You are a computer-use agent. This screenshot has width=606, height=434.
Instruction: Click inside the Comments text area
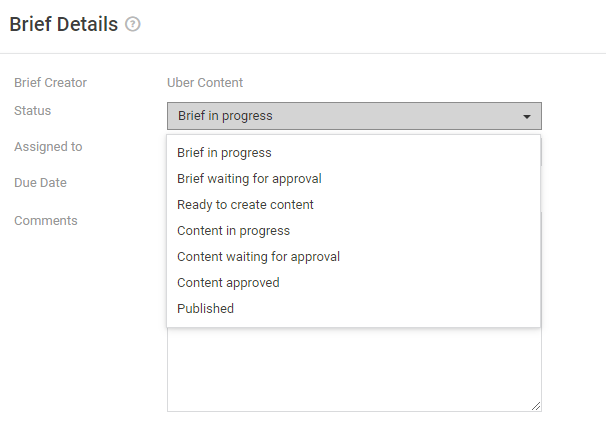(354, 369)
